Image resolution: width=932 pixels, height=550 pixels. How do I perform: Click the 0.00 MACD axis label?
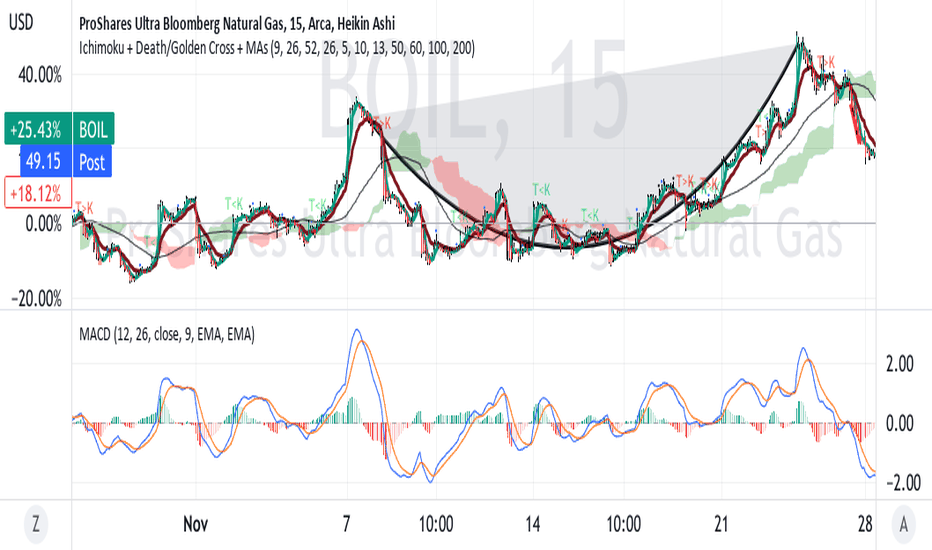click(x=899, y=423)
